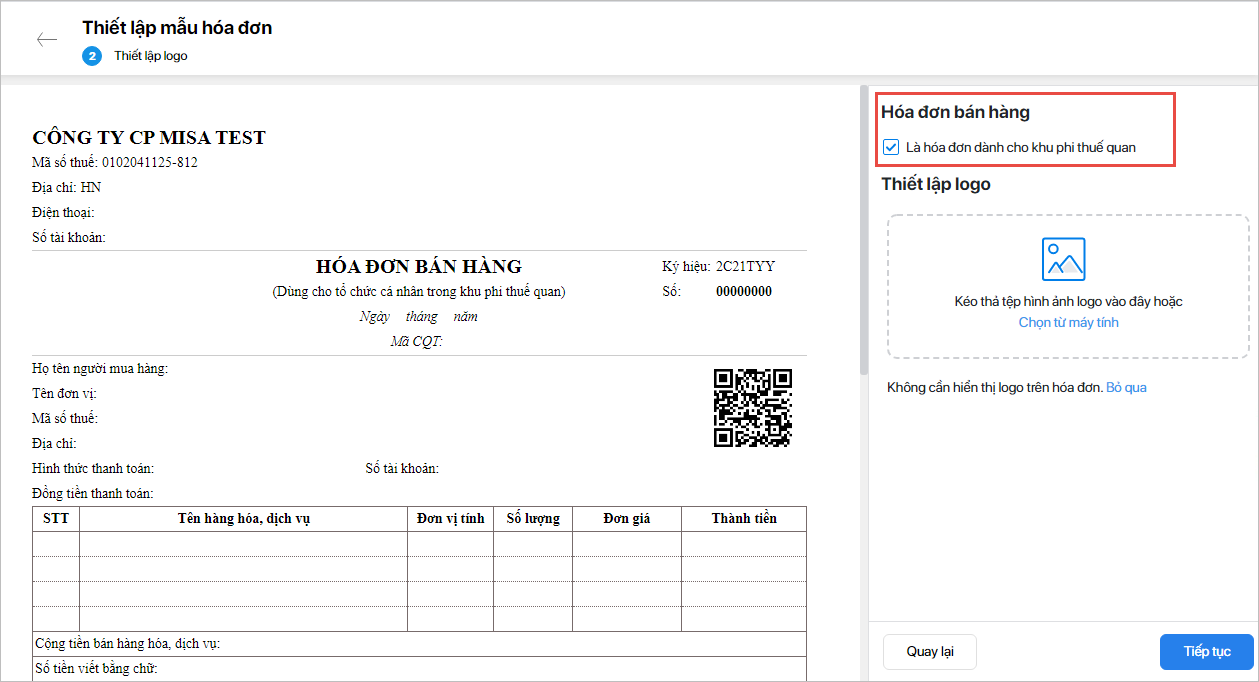Viewport: 1259px width, 682px height.
Task: Click the 'Mã số thuế: 0102041125-812' line
Action: [115, 163]
